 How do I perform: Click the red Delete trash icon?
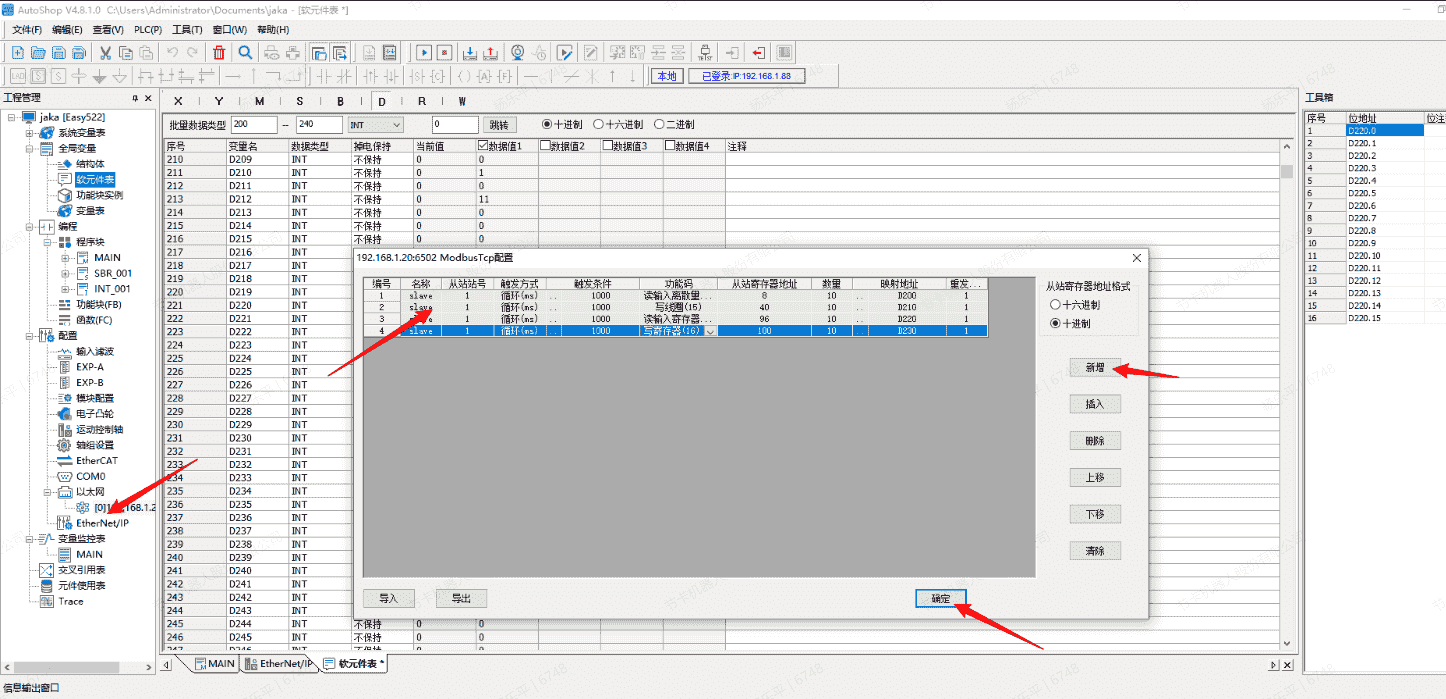point(219,52)
